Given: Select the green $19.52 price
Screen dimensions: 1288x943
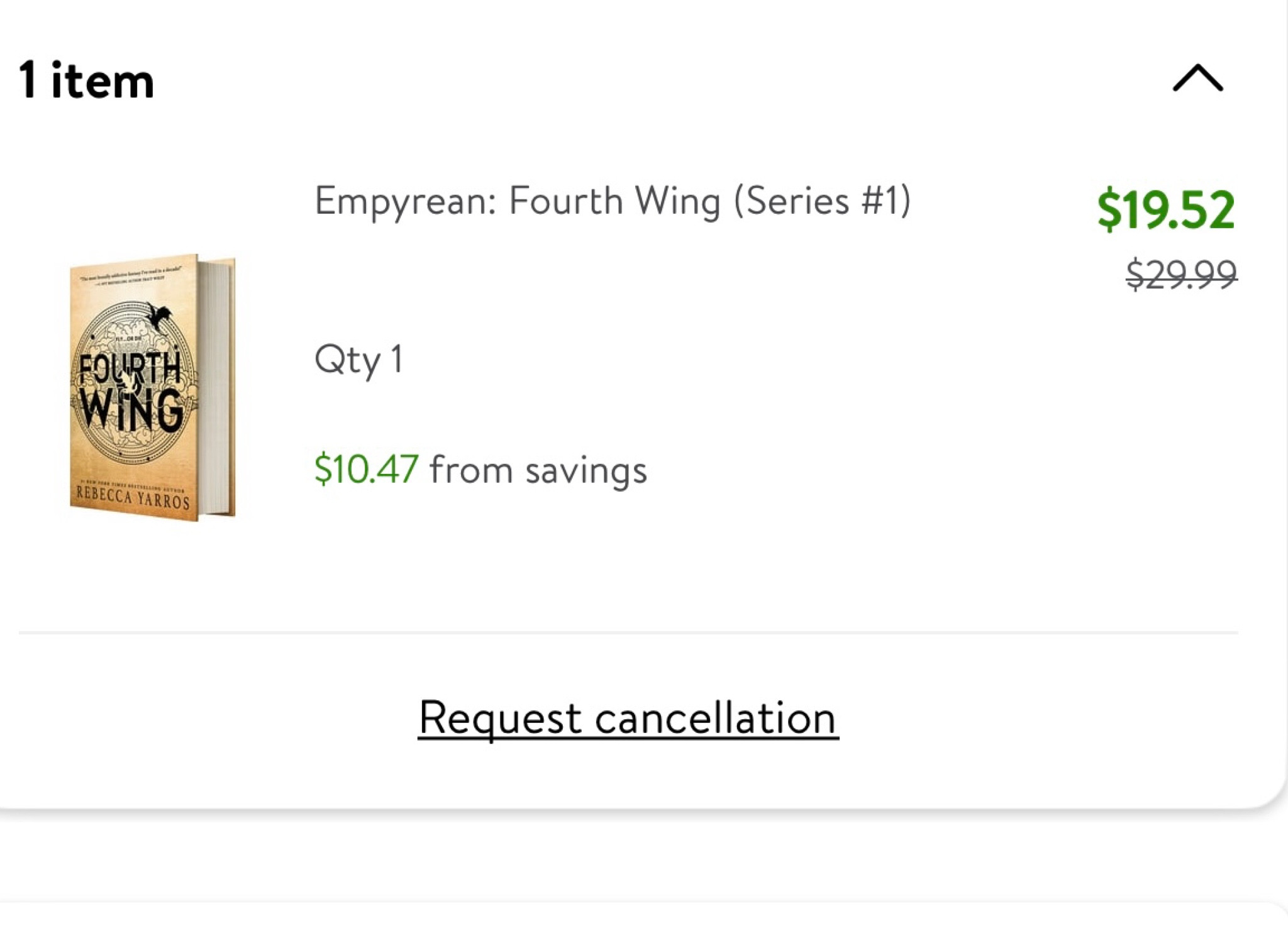Looking at the screenshot, I should click(x=1165, y=210).
